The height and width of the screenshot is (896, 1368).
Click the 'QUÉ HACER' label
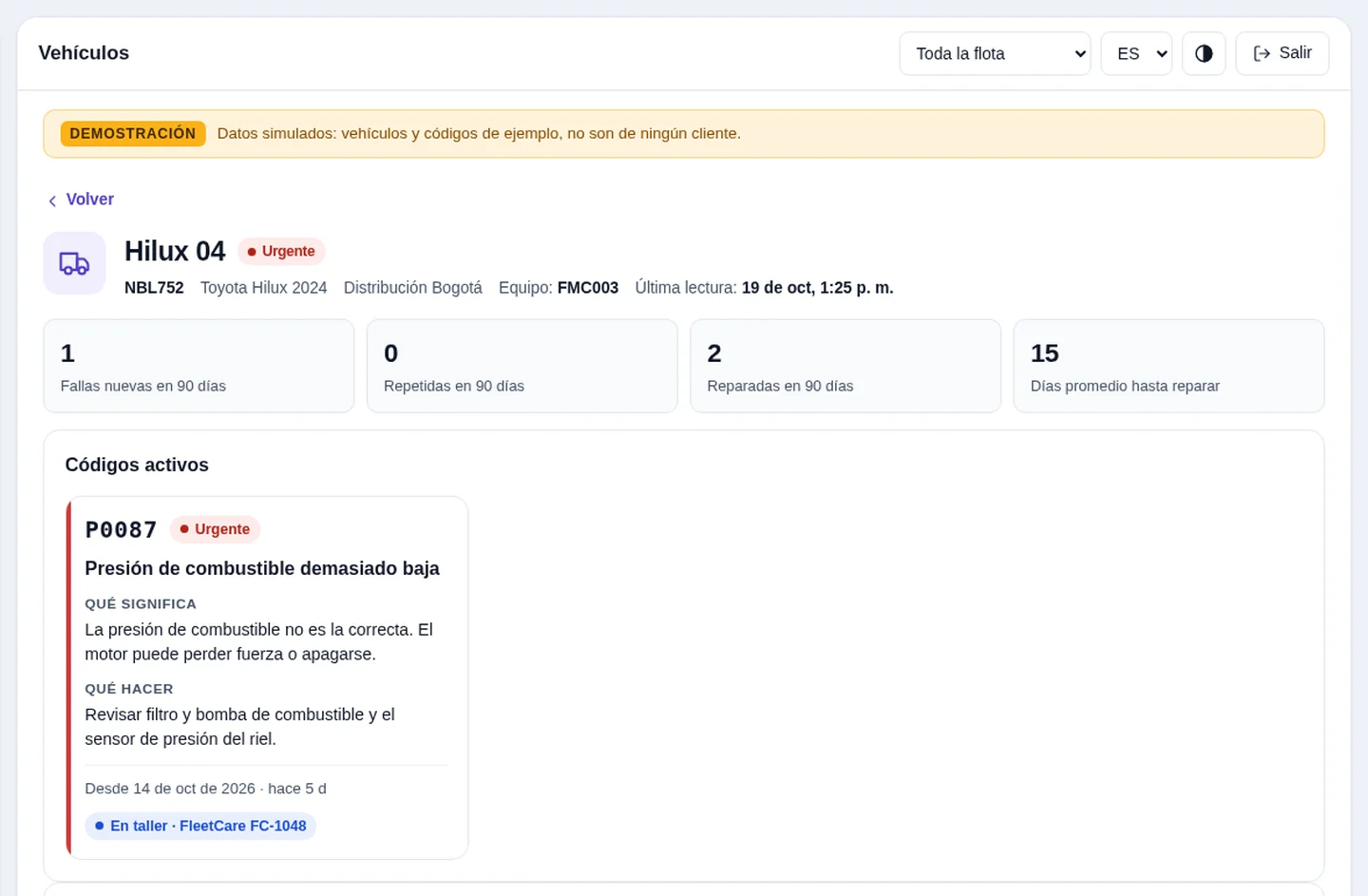[x=129, y=689]
